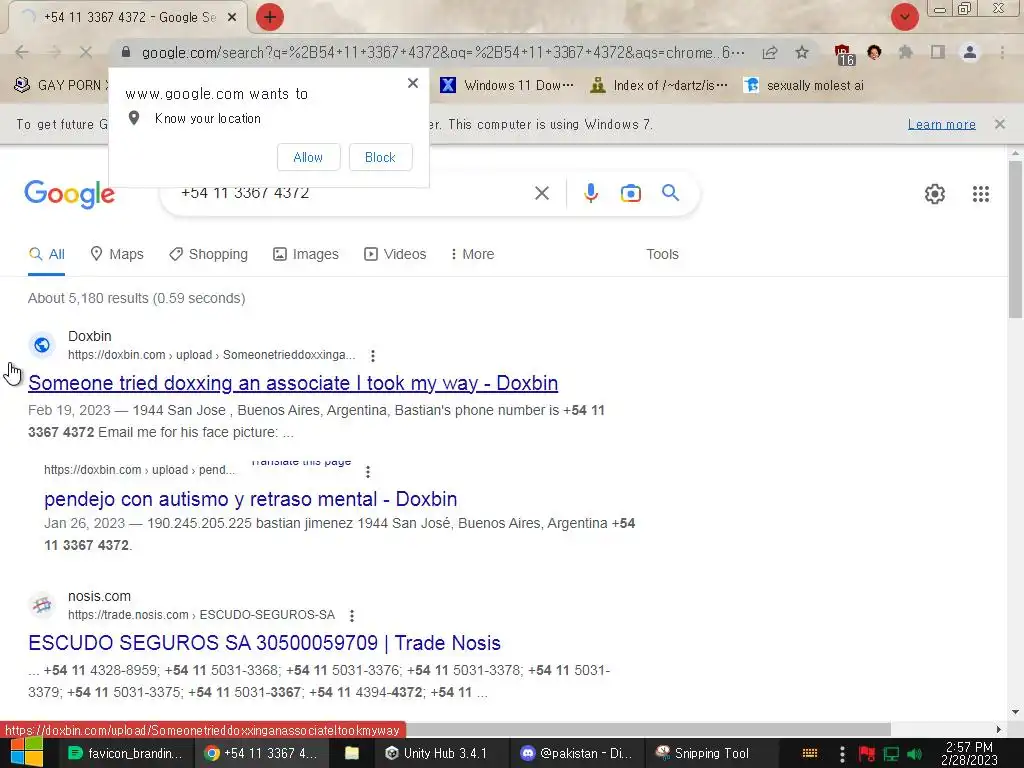Open the Learn more link in info bar
The height and width of the screenshot is (768, 1024).
pyautogui.click(x=942, y=124)
